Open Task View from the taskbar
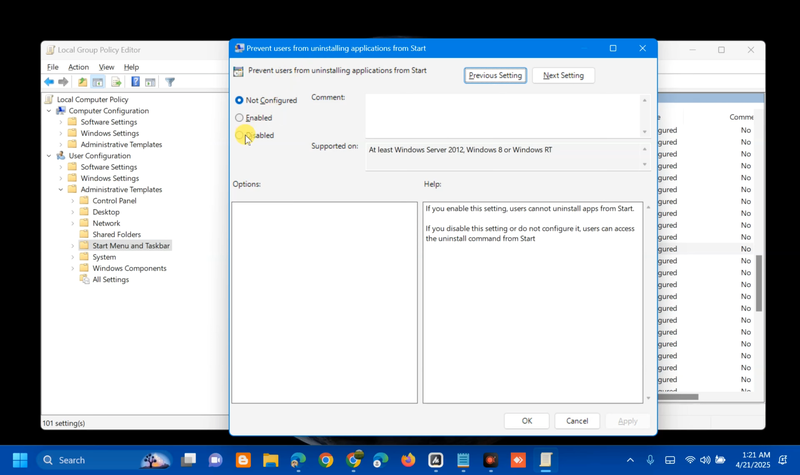 [188, 460]
